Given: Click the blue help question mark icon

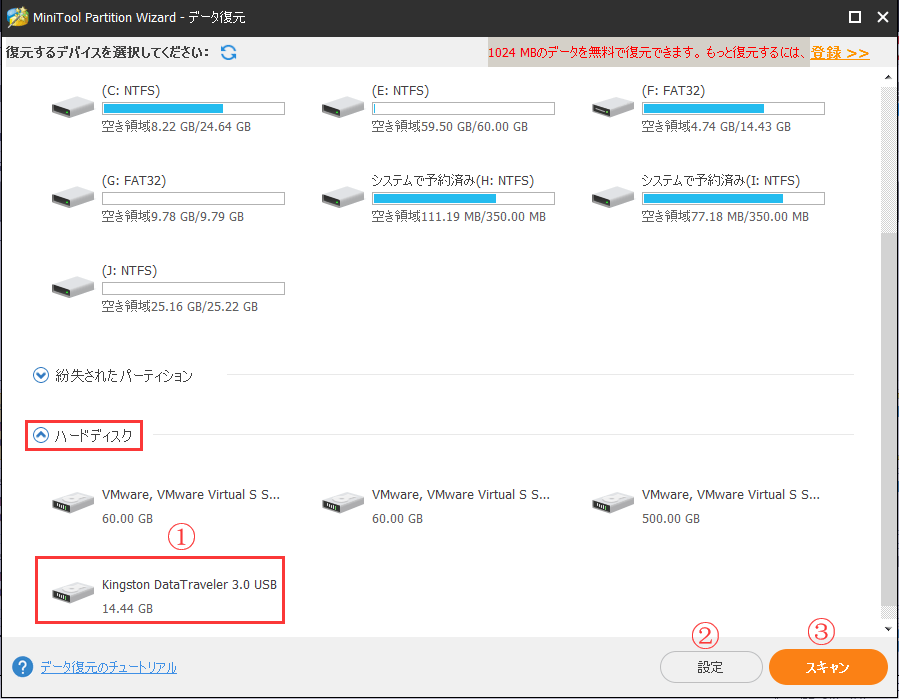Looking at the screenshot, I should point(22,667).
